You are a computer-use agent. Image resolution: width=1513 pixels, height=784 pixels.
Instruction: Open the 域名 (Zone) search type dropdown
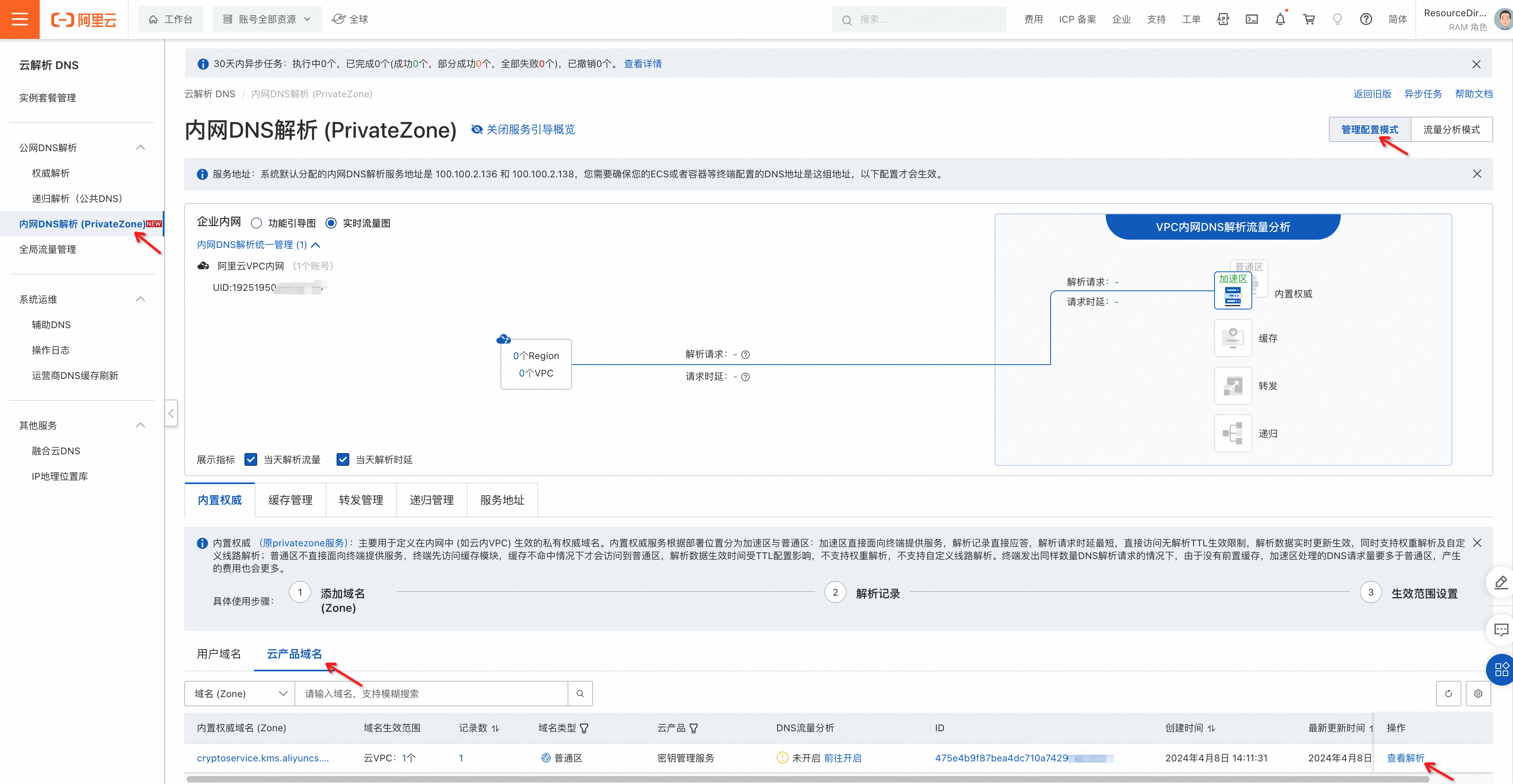point(240,694)
